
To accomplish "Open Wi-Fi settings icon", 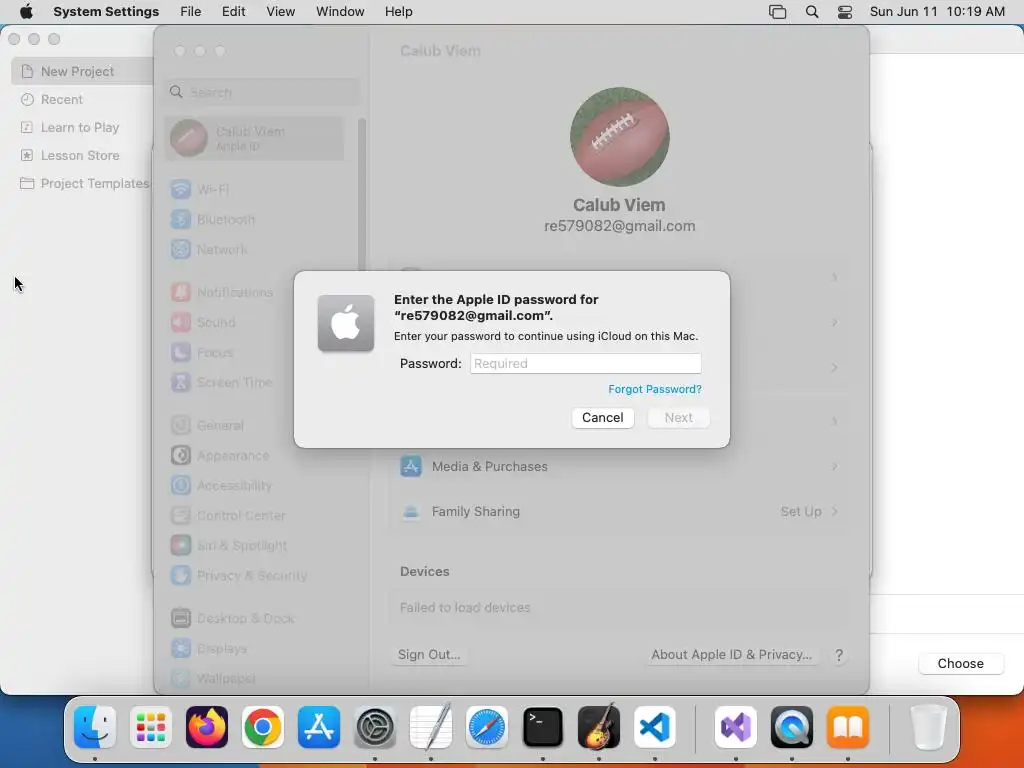I will coord(181,189).
